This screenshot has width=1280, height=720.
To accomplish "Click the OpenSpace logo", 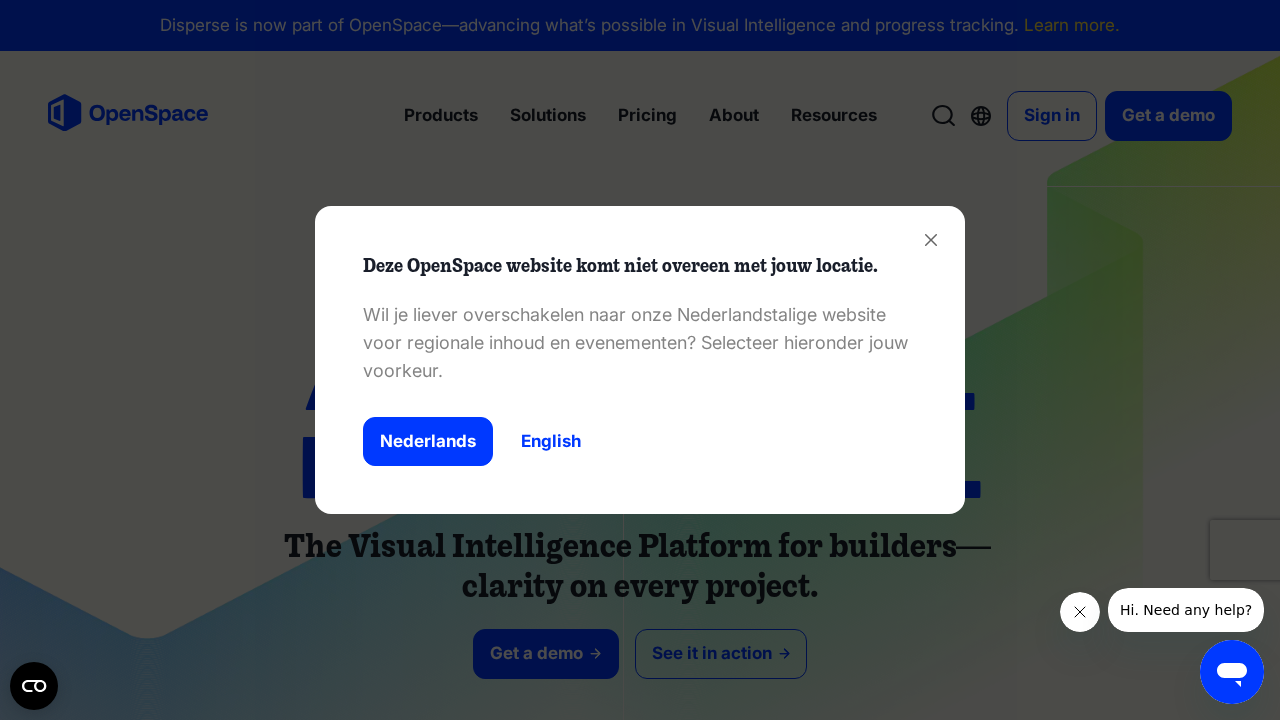I will click(128, 113).
